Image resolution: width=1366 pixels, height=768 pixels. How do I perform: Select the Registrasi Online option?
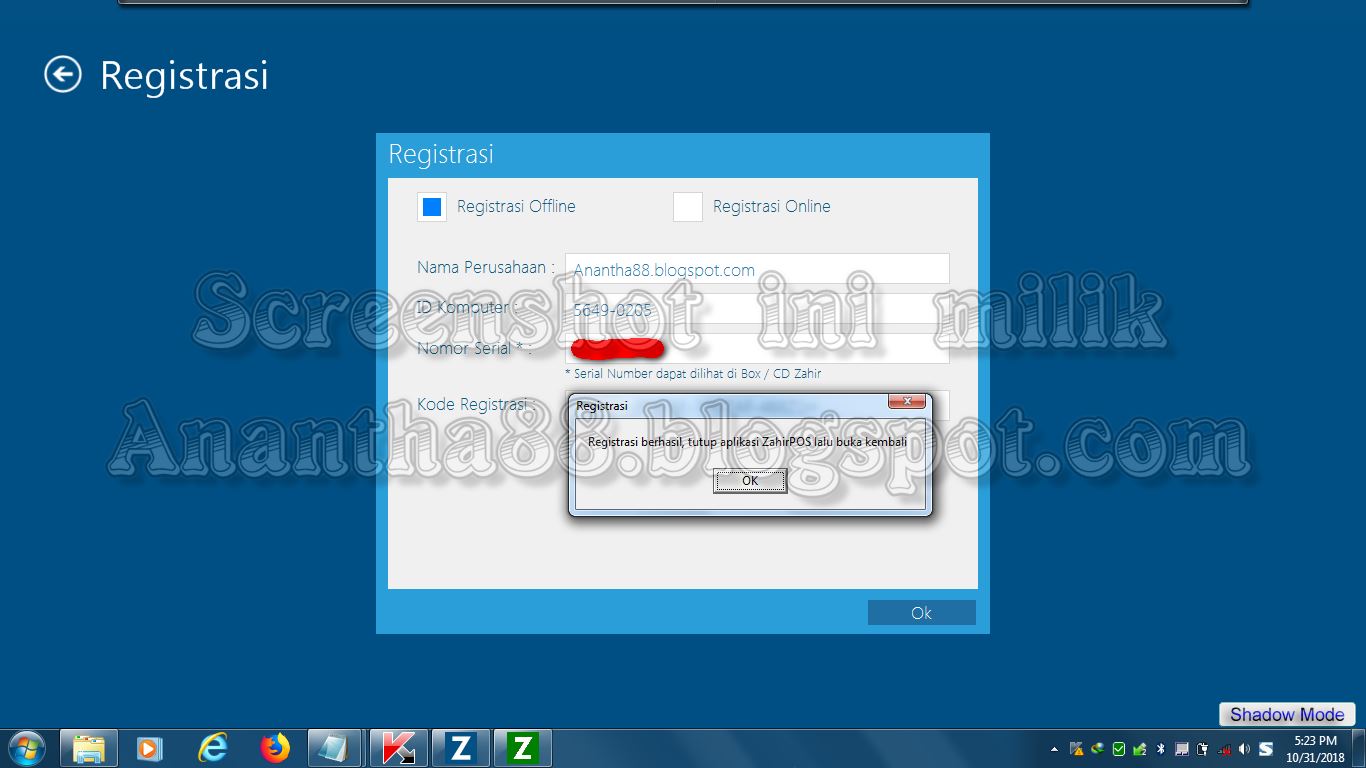[x=688, y=207]
